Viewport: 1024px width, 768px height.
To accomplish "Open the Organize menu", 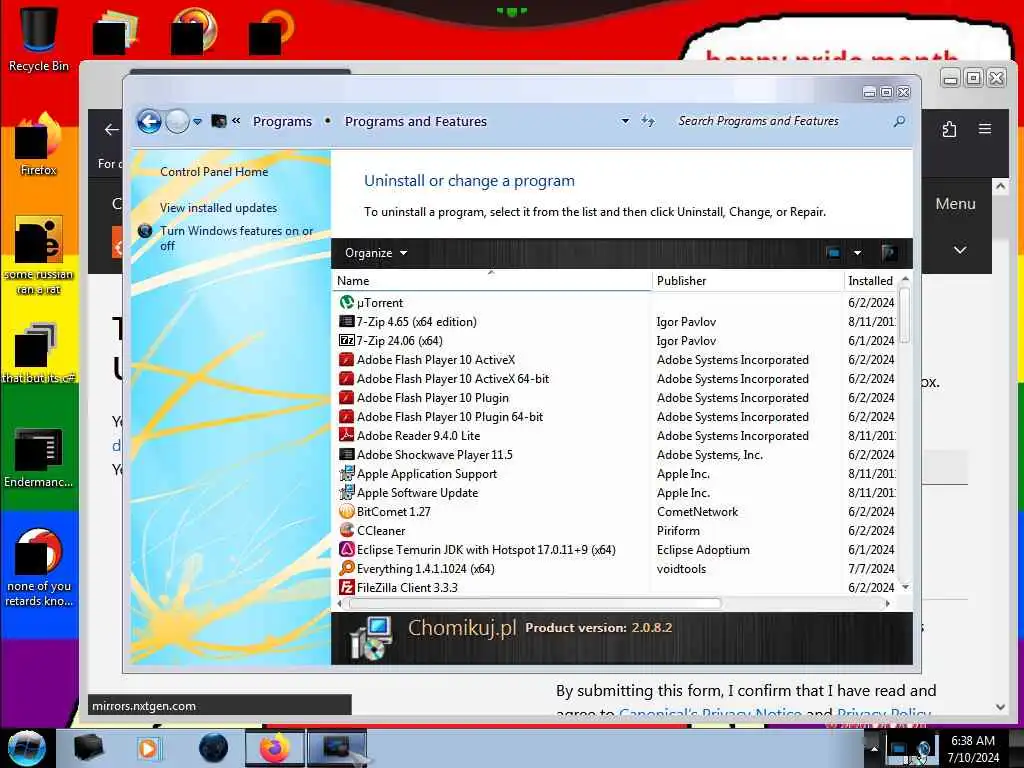I will [x=376, y=253].
